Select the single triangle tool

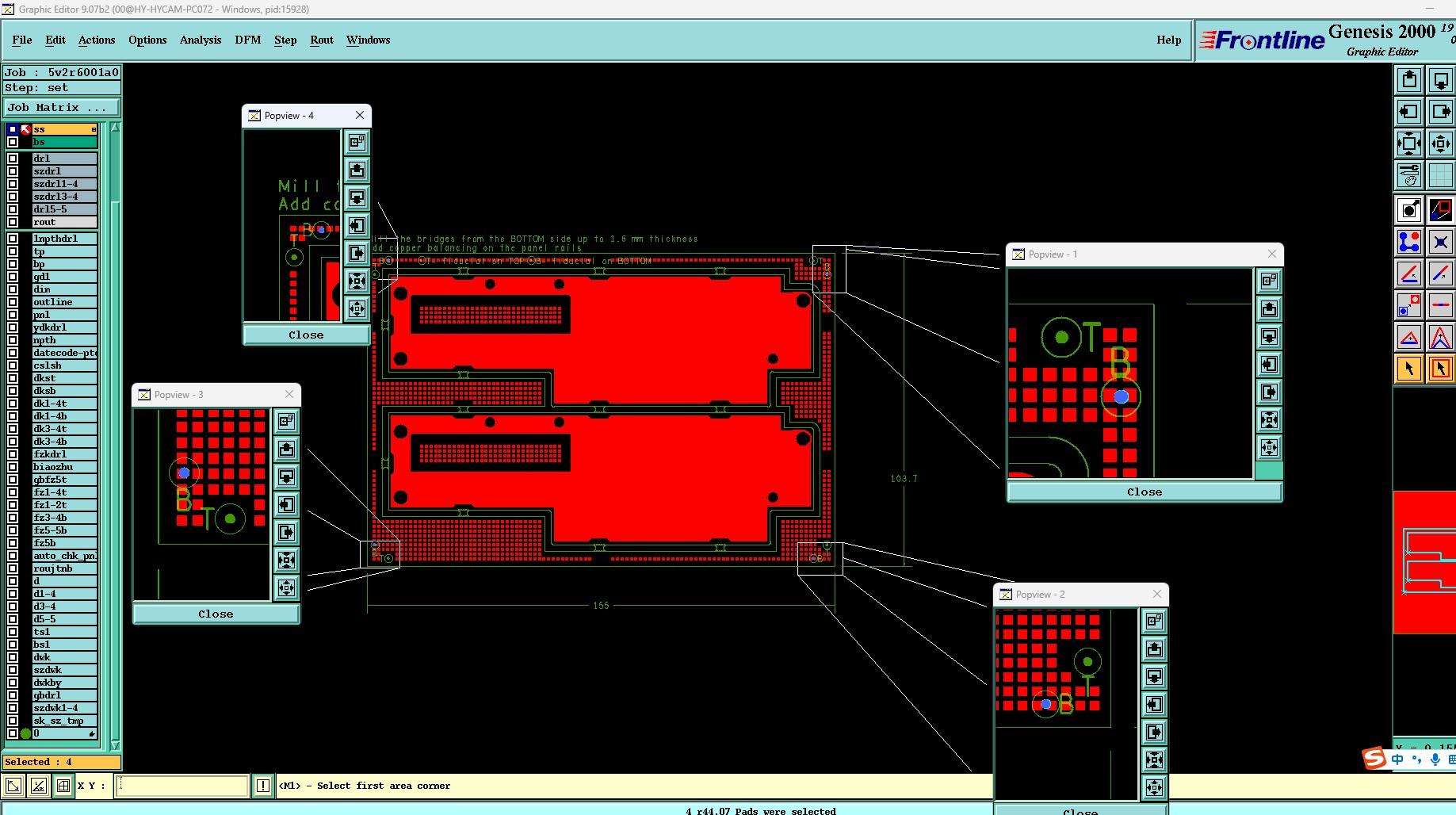(x=1409, y=338)
